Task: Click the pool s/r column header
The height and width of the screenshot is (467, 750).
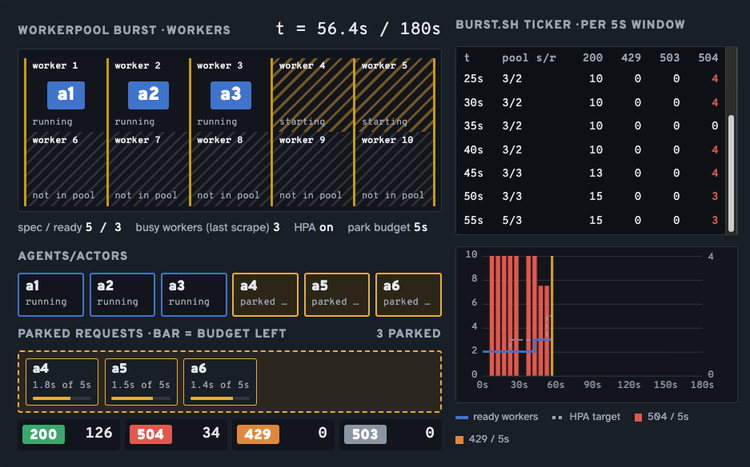Action: [529, 58]
